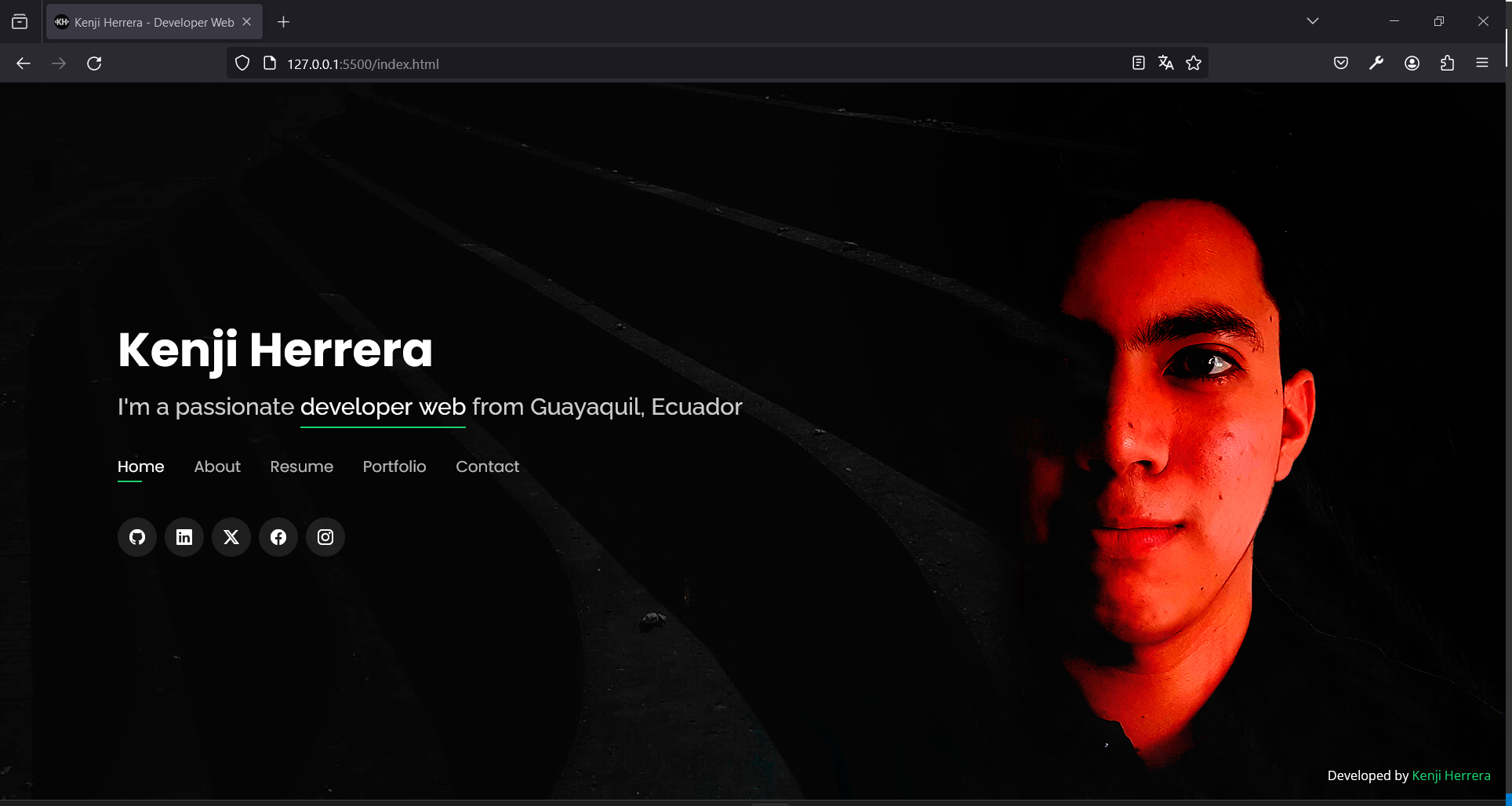Go to the About section
Image resolution: width=1512 pixels, height=806 pixels.
[217, 467]
